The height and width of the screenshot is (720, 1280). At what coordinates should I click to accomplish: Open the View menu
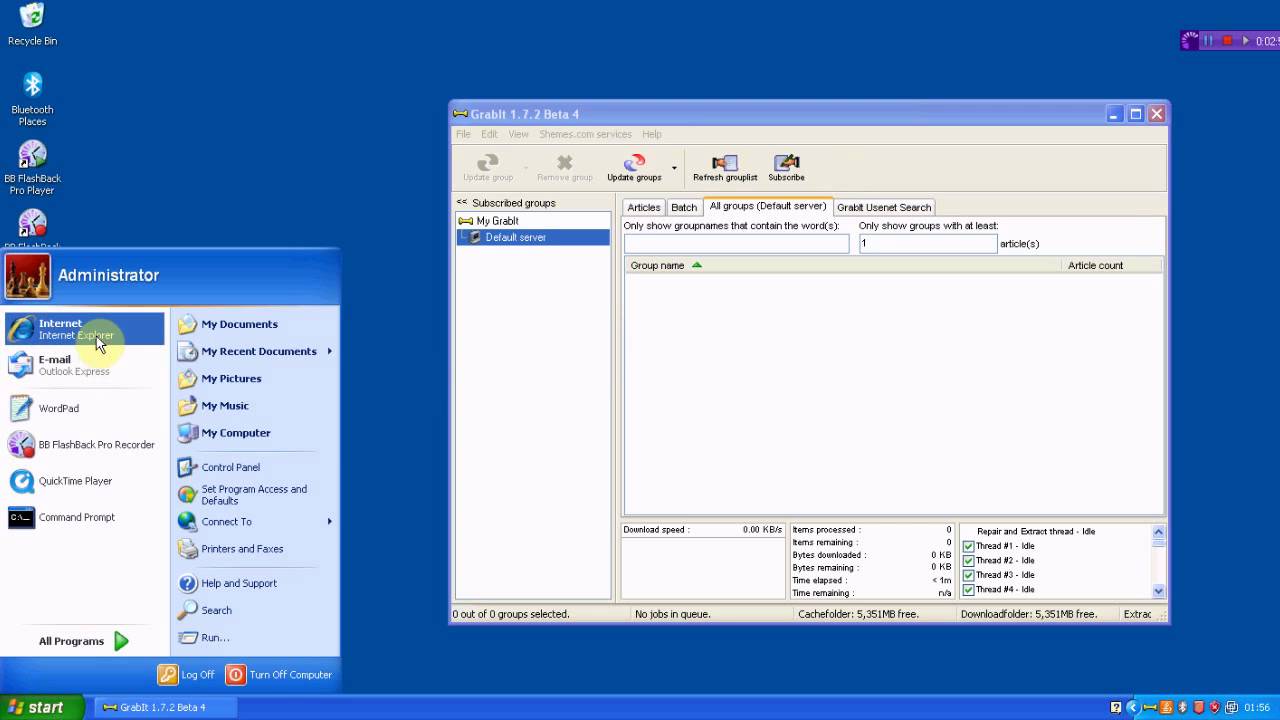pos(518,134)
